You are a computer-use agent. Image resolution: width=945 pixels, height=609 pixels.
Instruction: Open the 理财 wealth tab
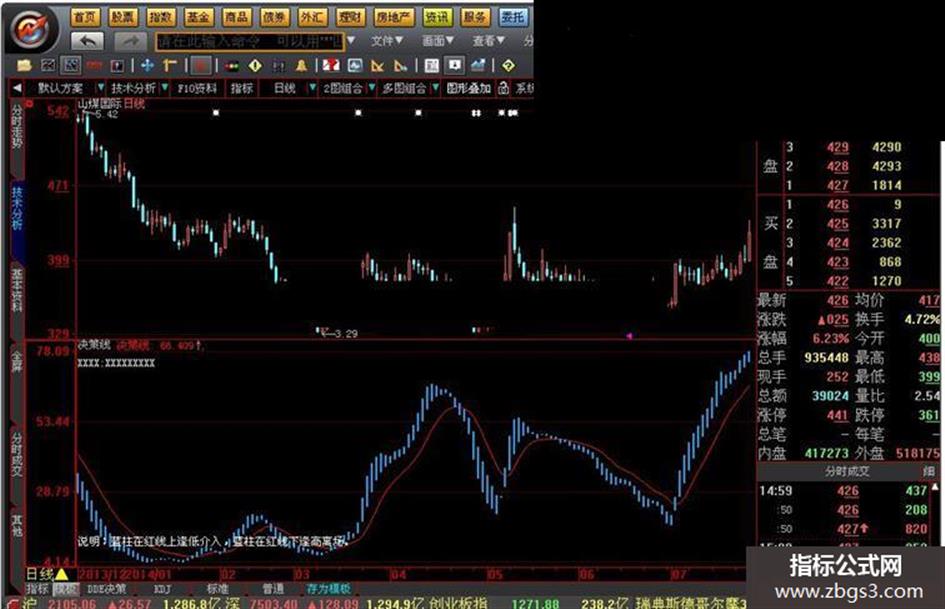[350, 17]
